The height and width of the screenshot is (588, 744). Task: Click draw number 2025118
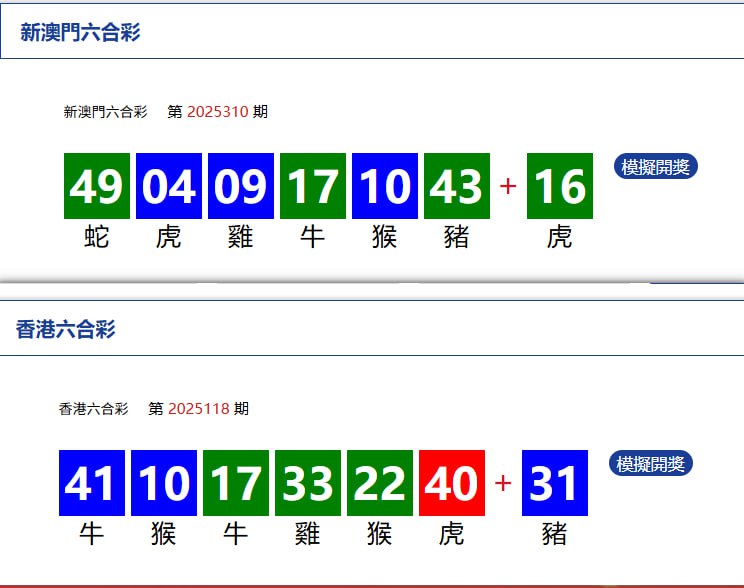point(199,409)
